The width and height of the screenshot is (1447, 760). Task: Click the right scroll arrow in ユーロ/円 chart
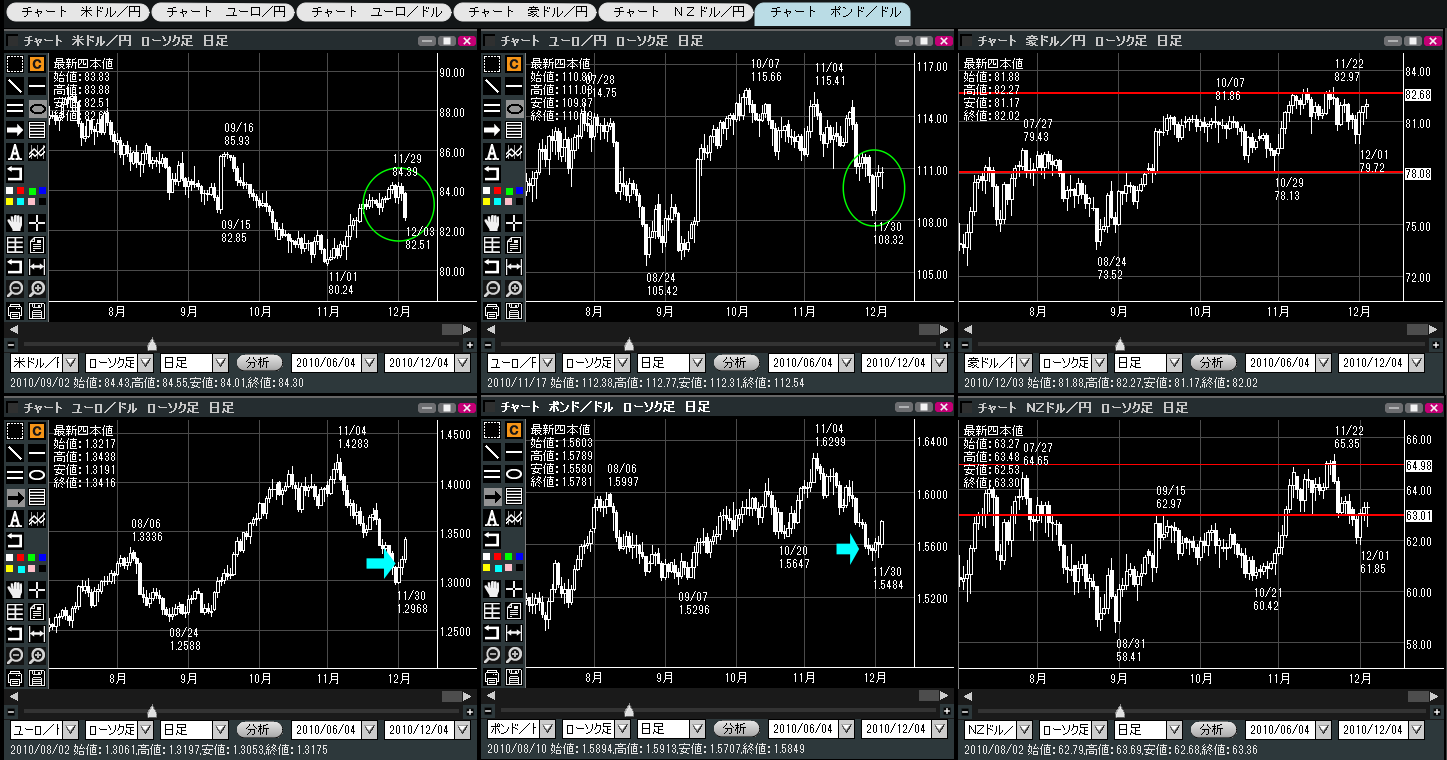click(x=946, y=329)
